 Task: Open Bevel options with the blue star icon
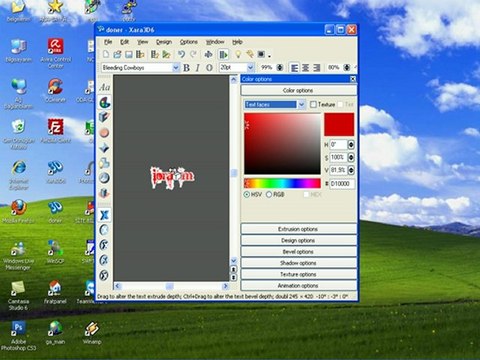coord(104,148)
